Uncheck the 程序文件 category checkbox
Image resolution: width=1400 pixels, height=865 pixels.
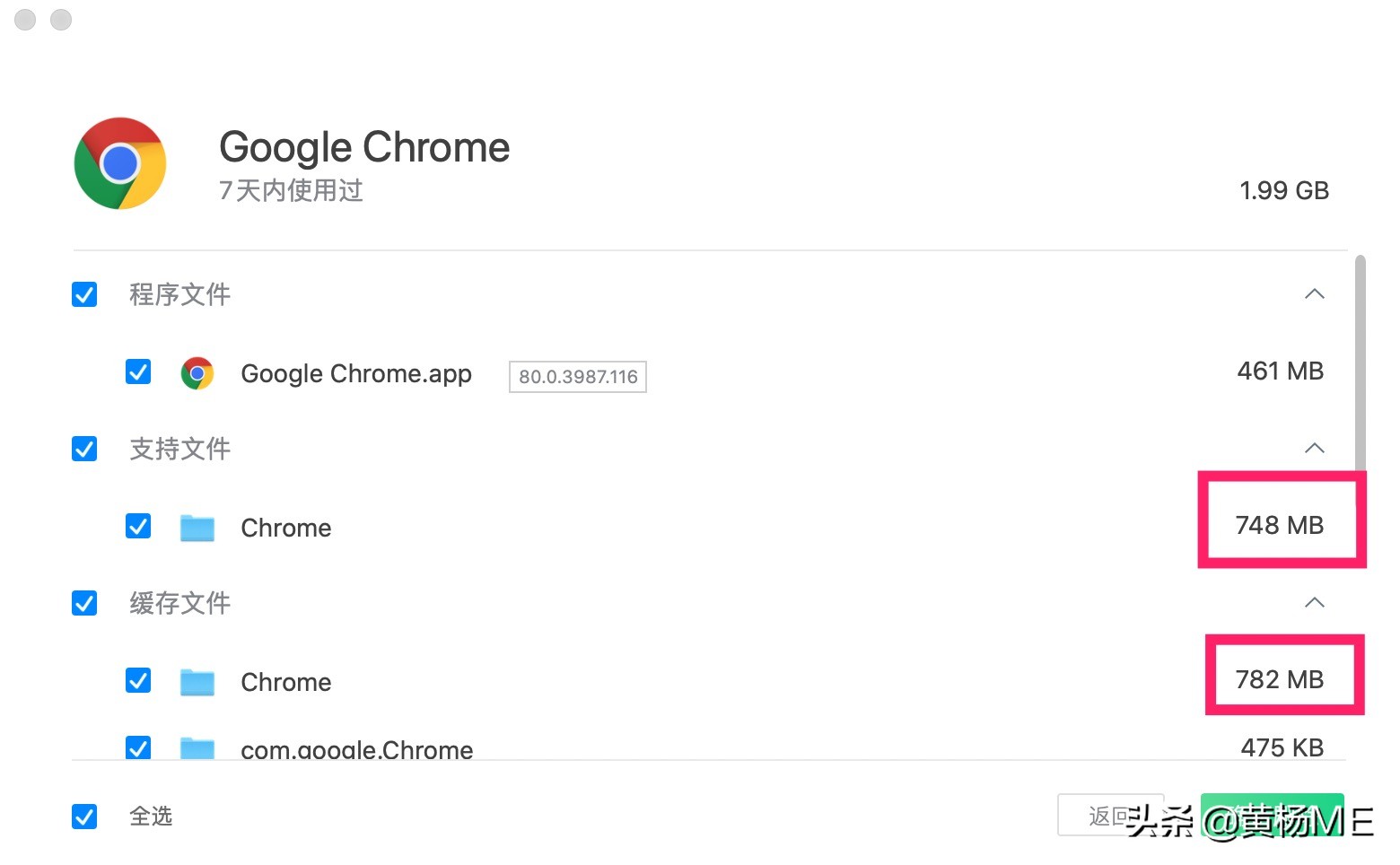pos(84,294)
